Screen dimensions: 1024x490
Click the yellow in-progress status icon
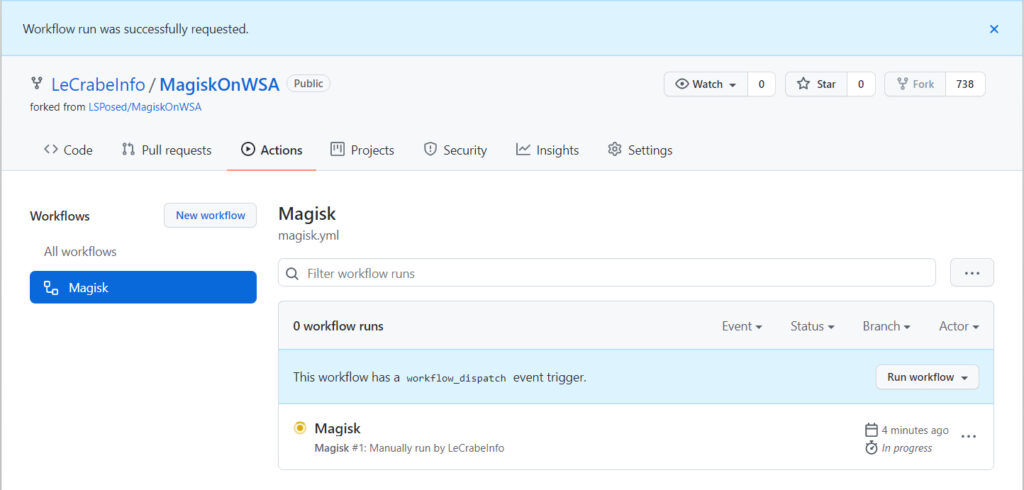point(299,428)
